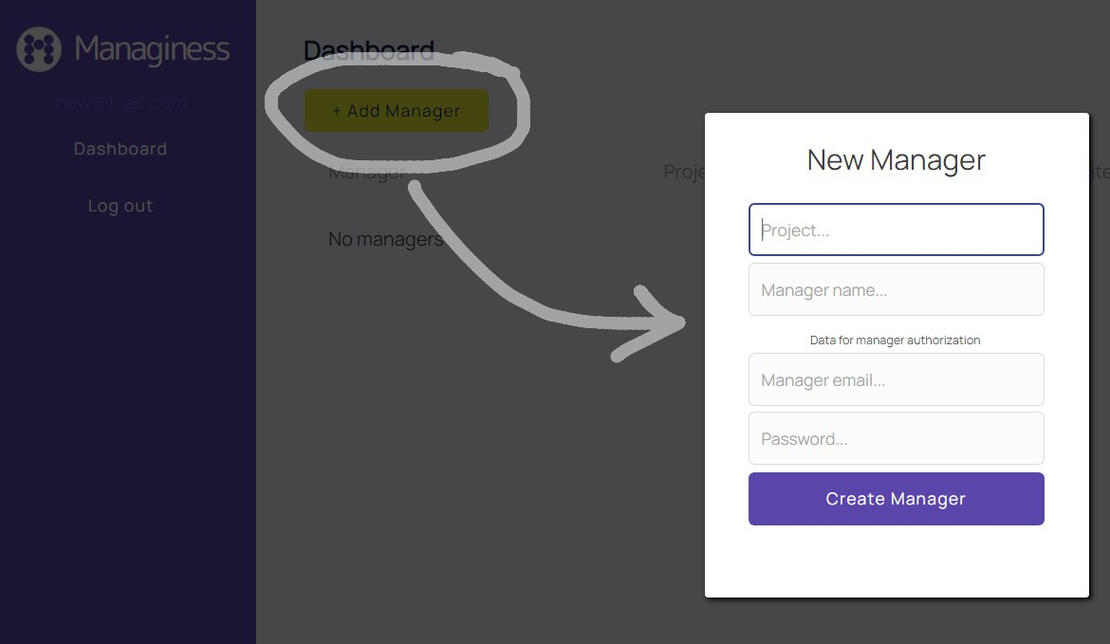Click the Password input field
The height and width of the screenshot is (644, 1110).
click(896, 438)
